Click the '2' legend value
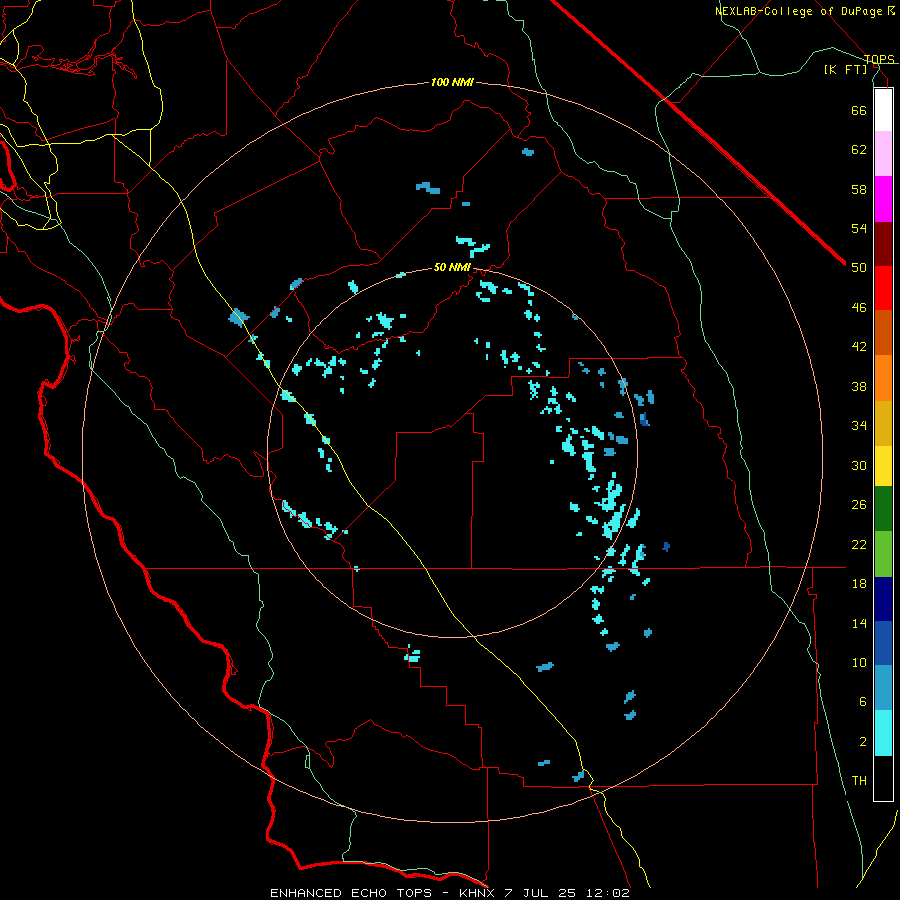Screen dimensions: 900x900 tap(863, 742)
